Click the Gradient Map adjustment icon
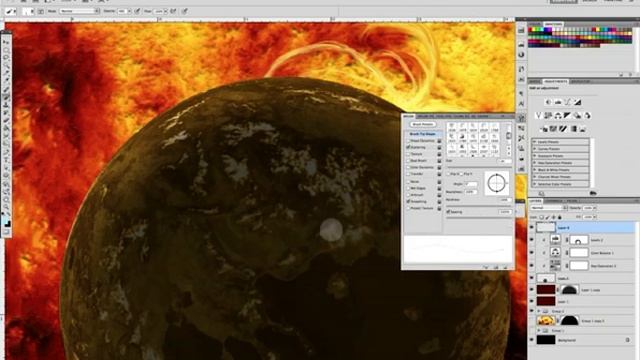The width and height of the screenshot is (640, 360). [573, 129]
